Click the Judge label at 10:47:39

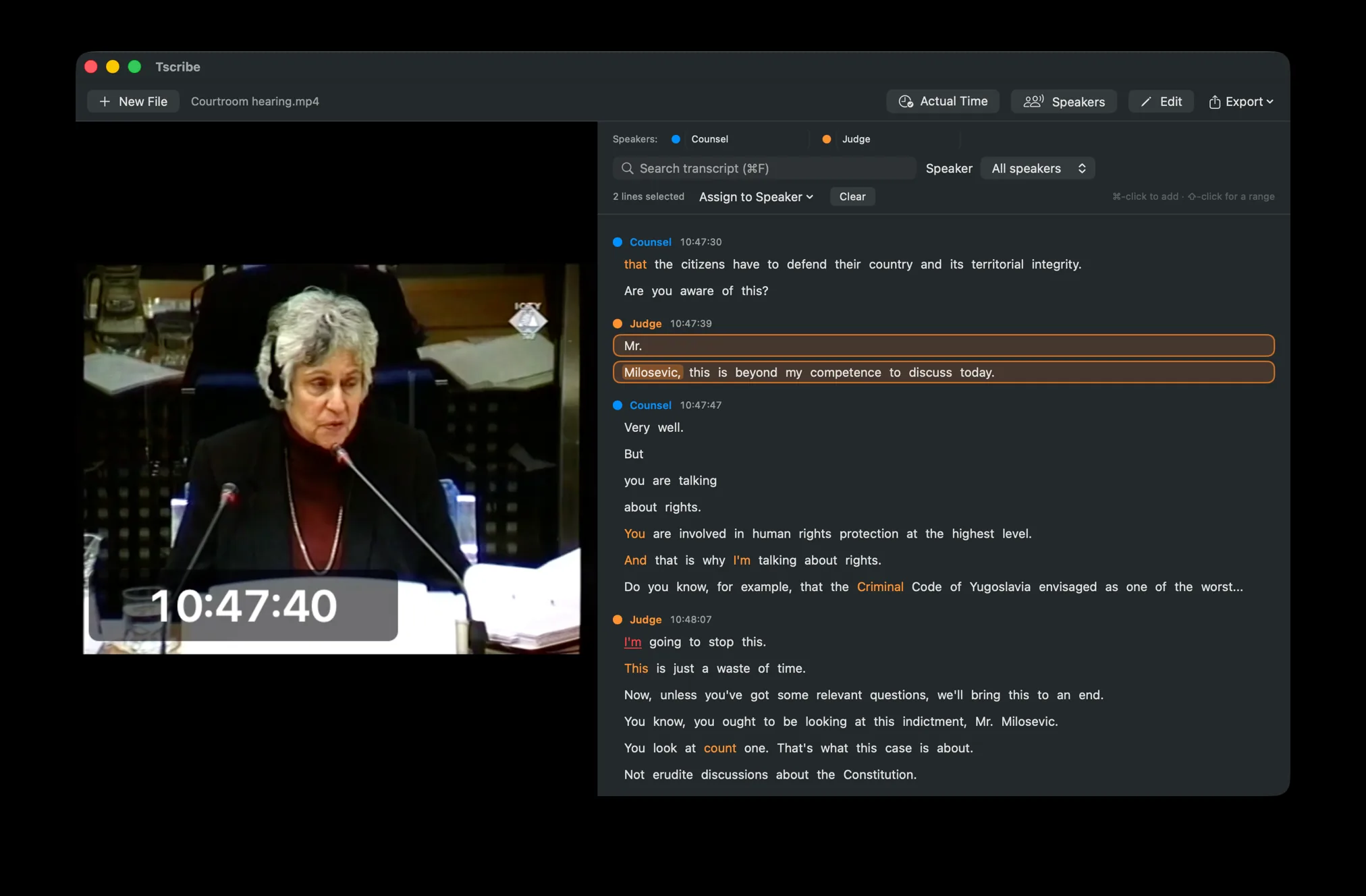(x=645, y=323)
